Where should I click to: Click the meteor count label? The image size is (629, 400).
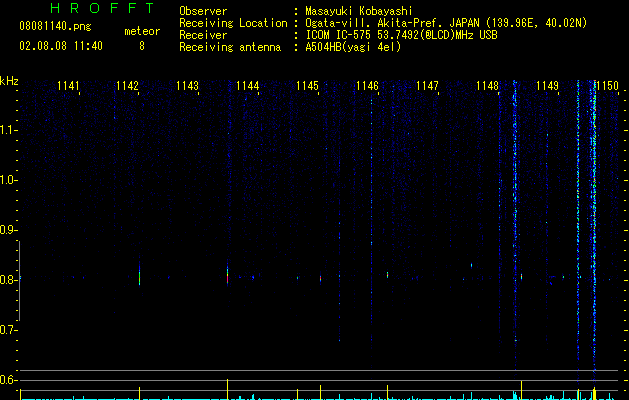pyautogui.click(x=142, y=31)
